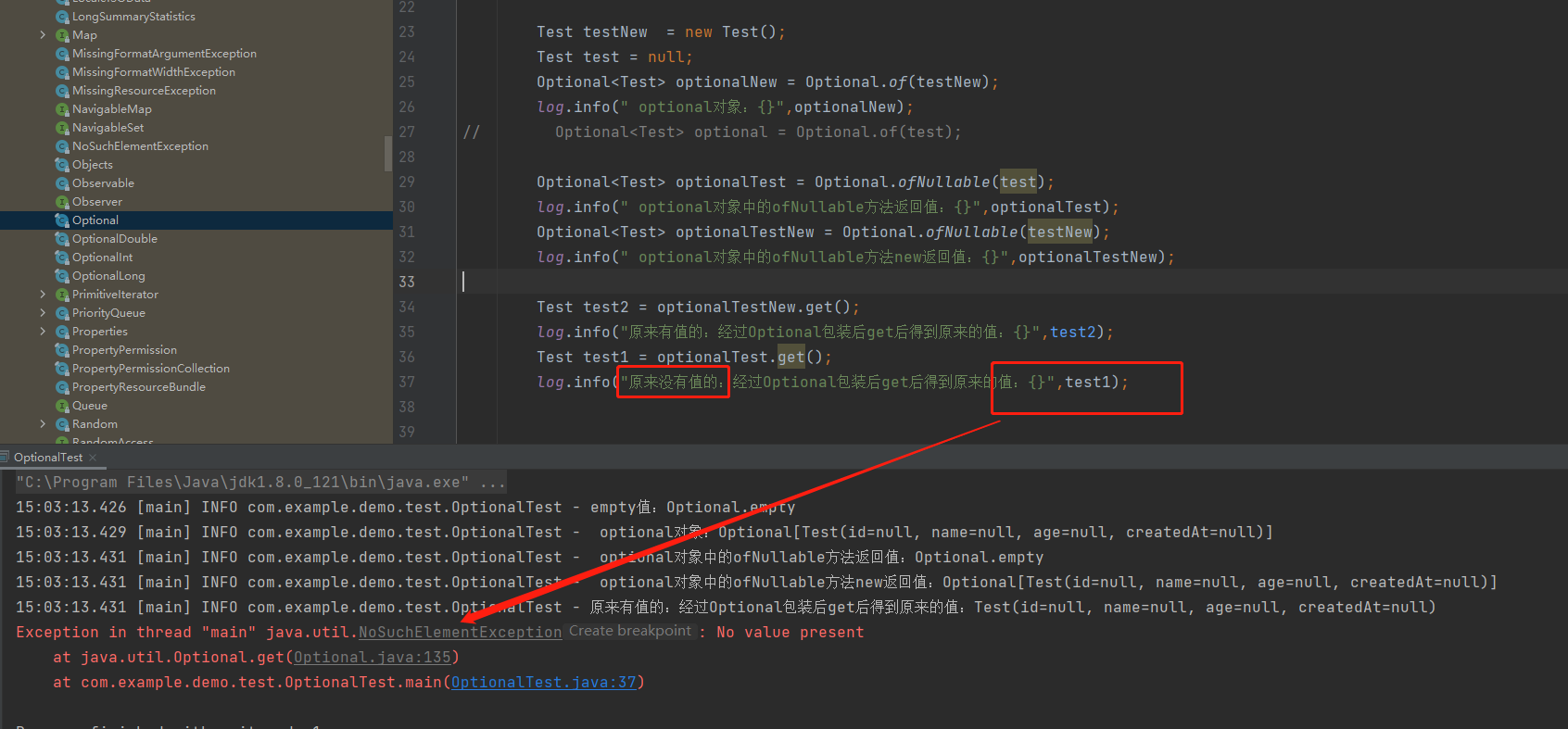Image resolution: width=1568 pixels, height=729 pixels.
Task: Click the PropertyPermissionCollection class icon
Action: pyautogui.click(x=63, y=369)
